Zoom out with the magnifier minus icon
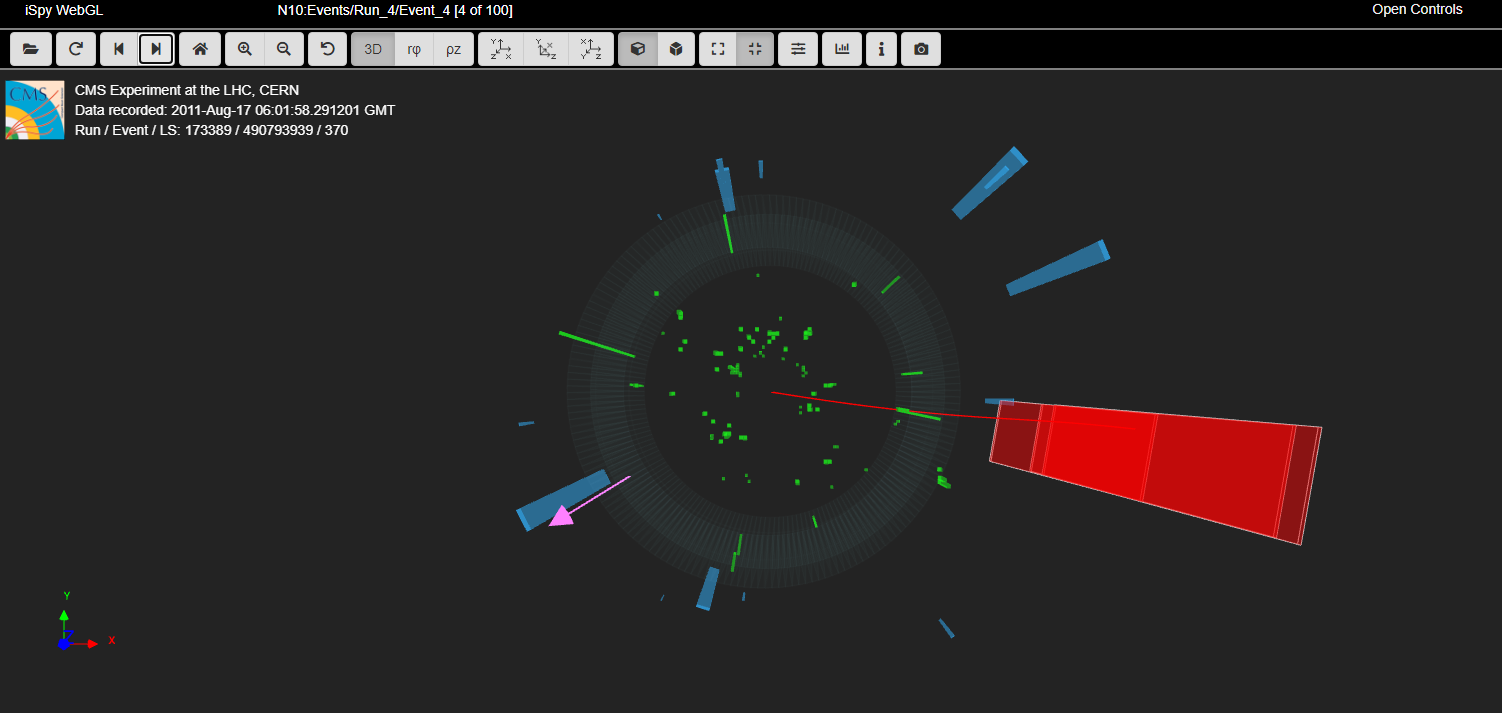The image size is (1502, 713). click(x=284, y=49)
